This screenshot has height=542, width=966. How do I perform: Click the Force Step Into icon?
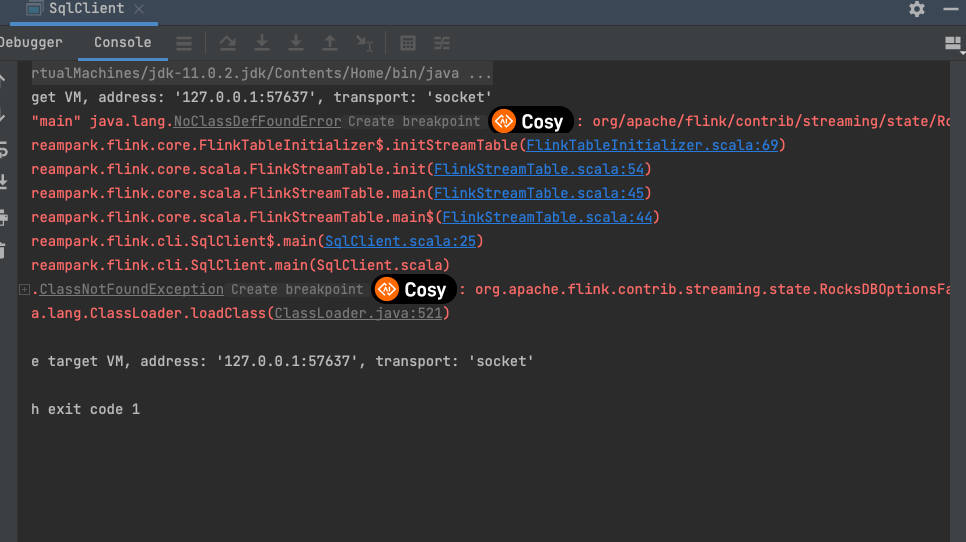[x=296, y=43]
